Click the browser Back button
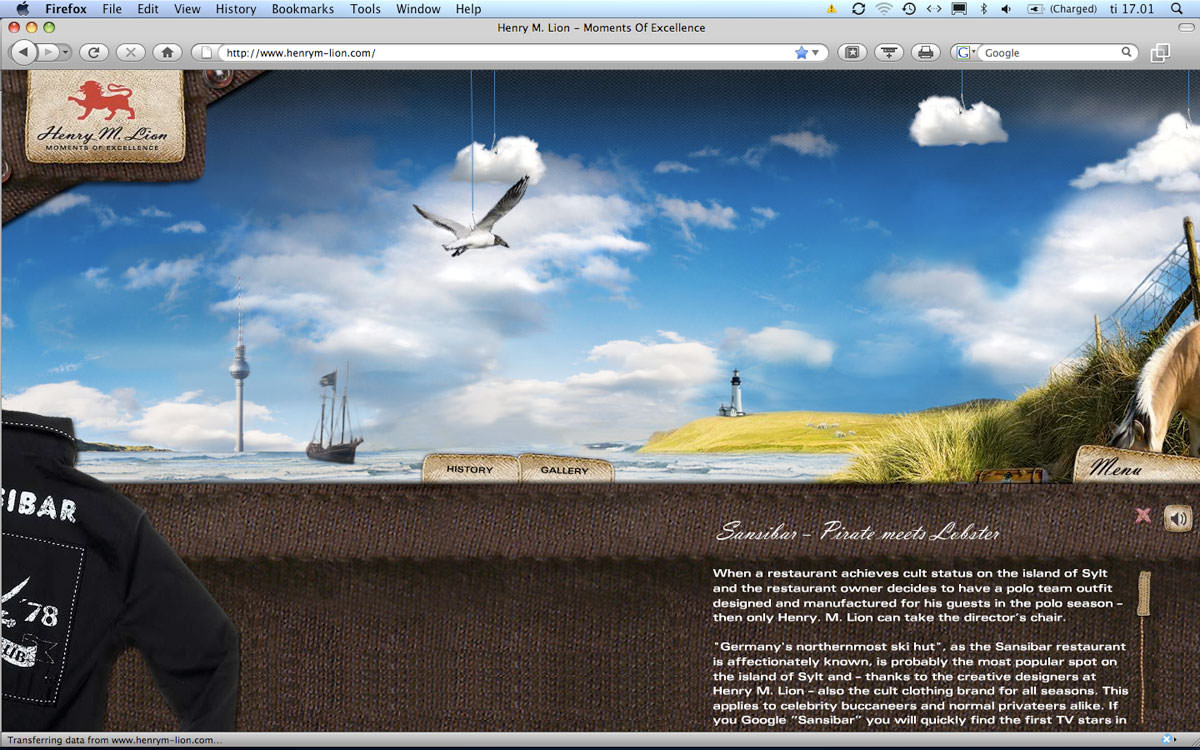The width and height of the screenshot is (1200, 750). pyautogui.click(x=24, y=52)
